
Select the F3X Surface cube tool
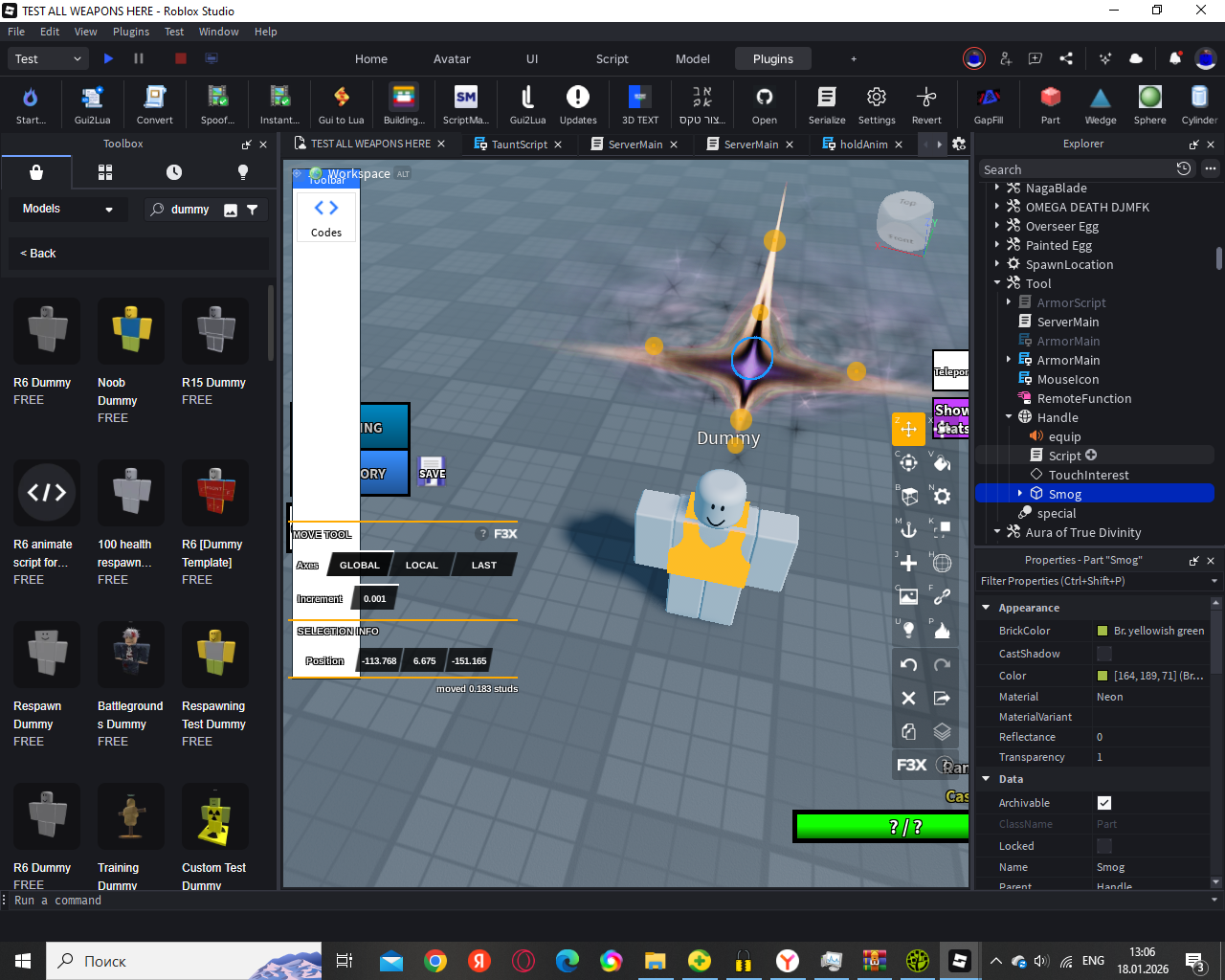pyautogui.click(x=908, y=497)
